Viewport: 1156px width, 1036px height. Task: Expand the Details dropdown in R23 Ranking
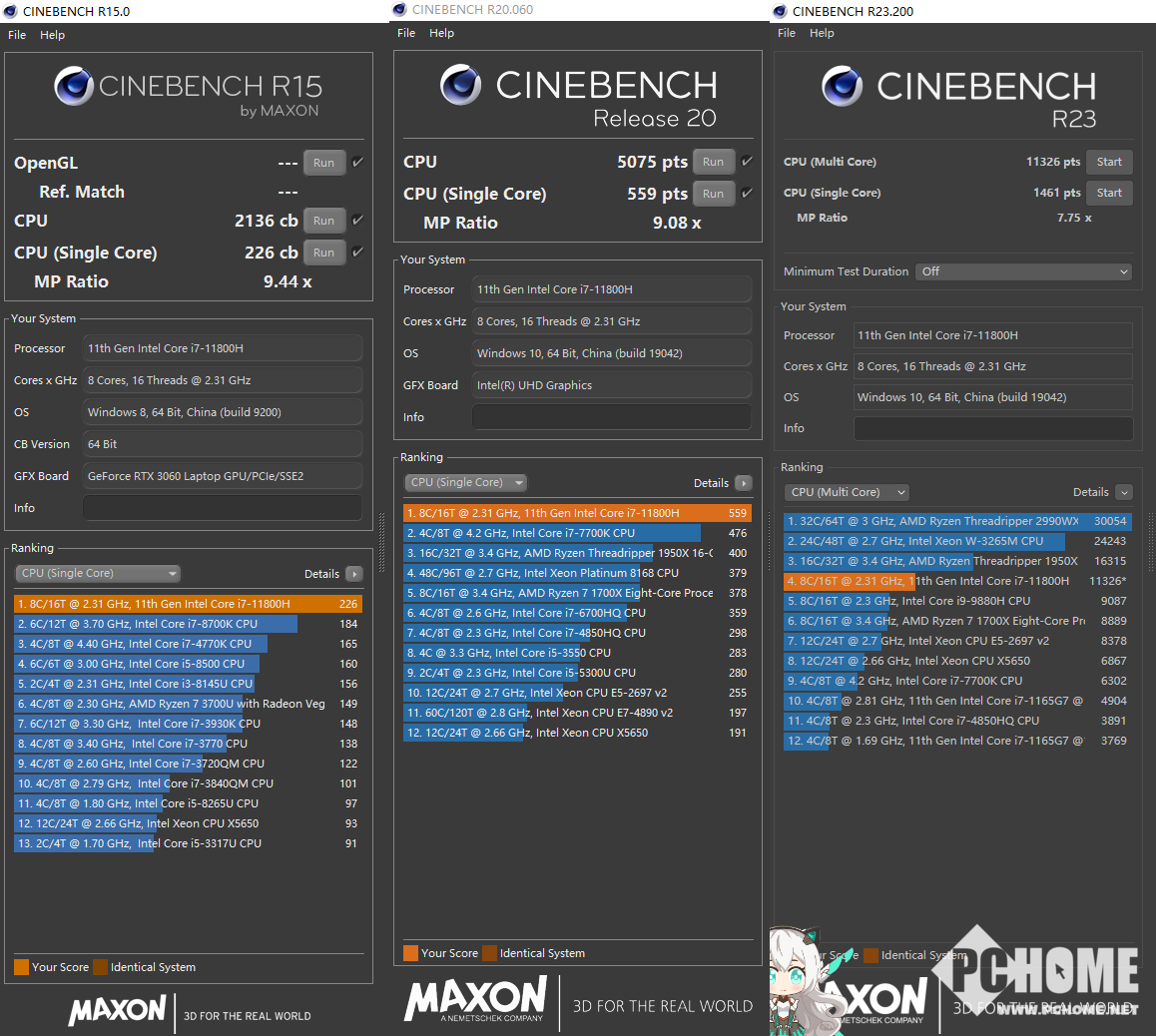(x=1124, y=492)
